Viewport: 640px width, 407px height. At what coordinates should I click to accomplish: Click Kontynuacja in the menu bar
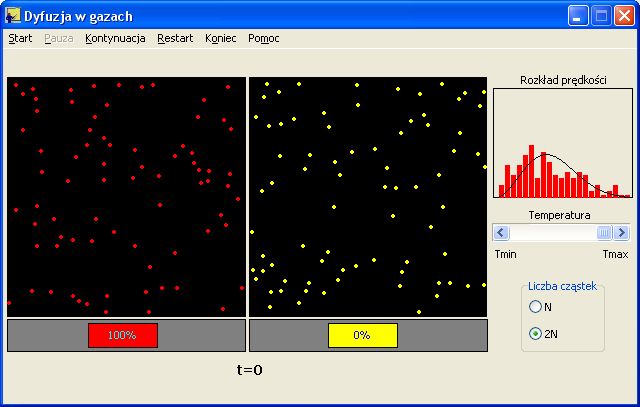(x=115, y=38)
